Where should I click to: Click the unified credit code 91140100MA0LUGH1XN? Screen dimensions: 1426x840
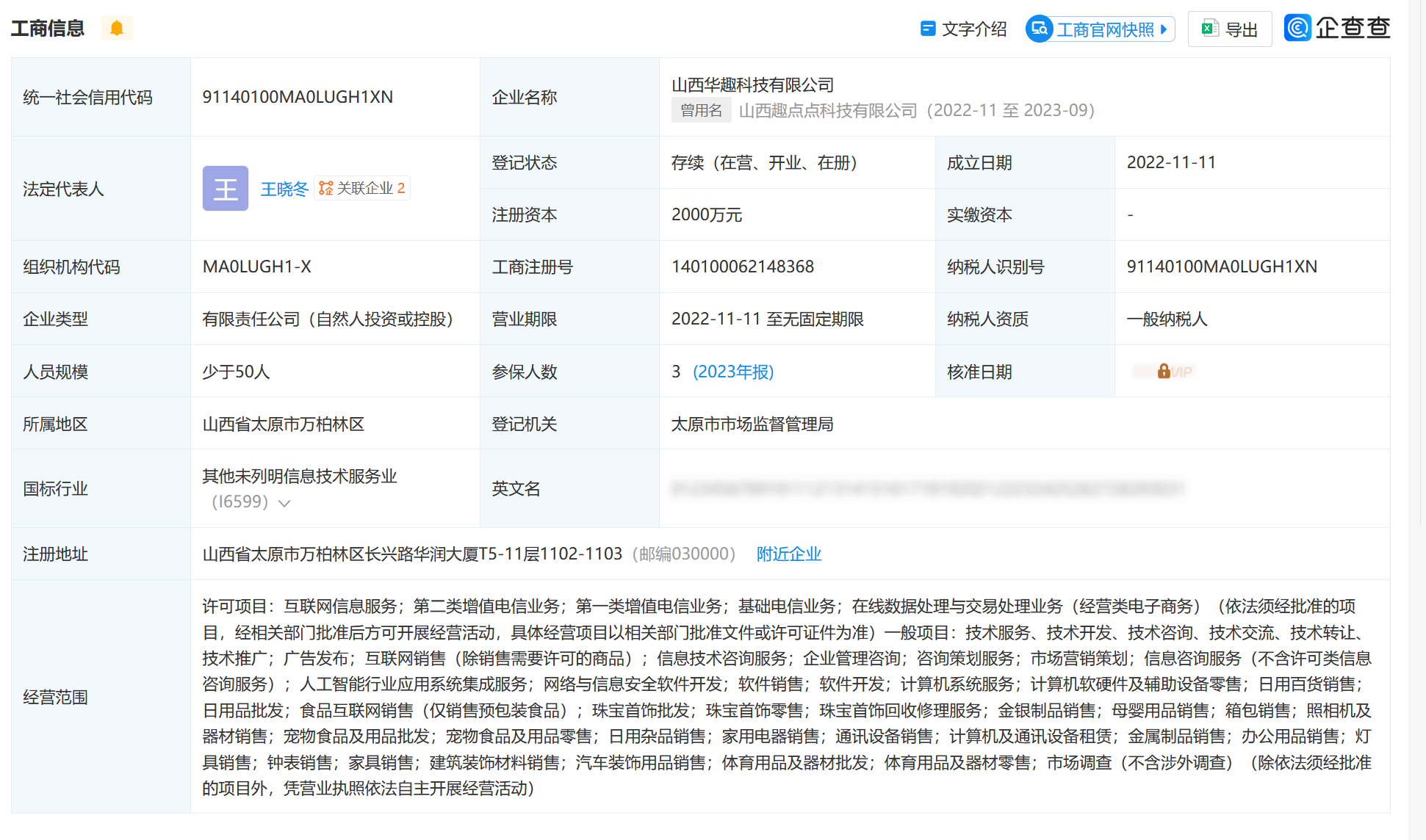point(298,97)
